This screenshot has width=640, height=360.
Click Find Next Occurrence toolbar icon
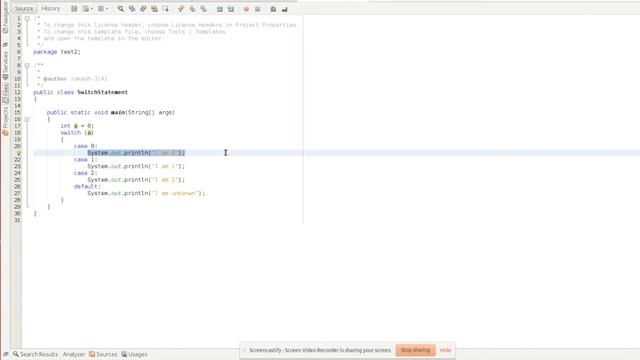pos(143,9)
